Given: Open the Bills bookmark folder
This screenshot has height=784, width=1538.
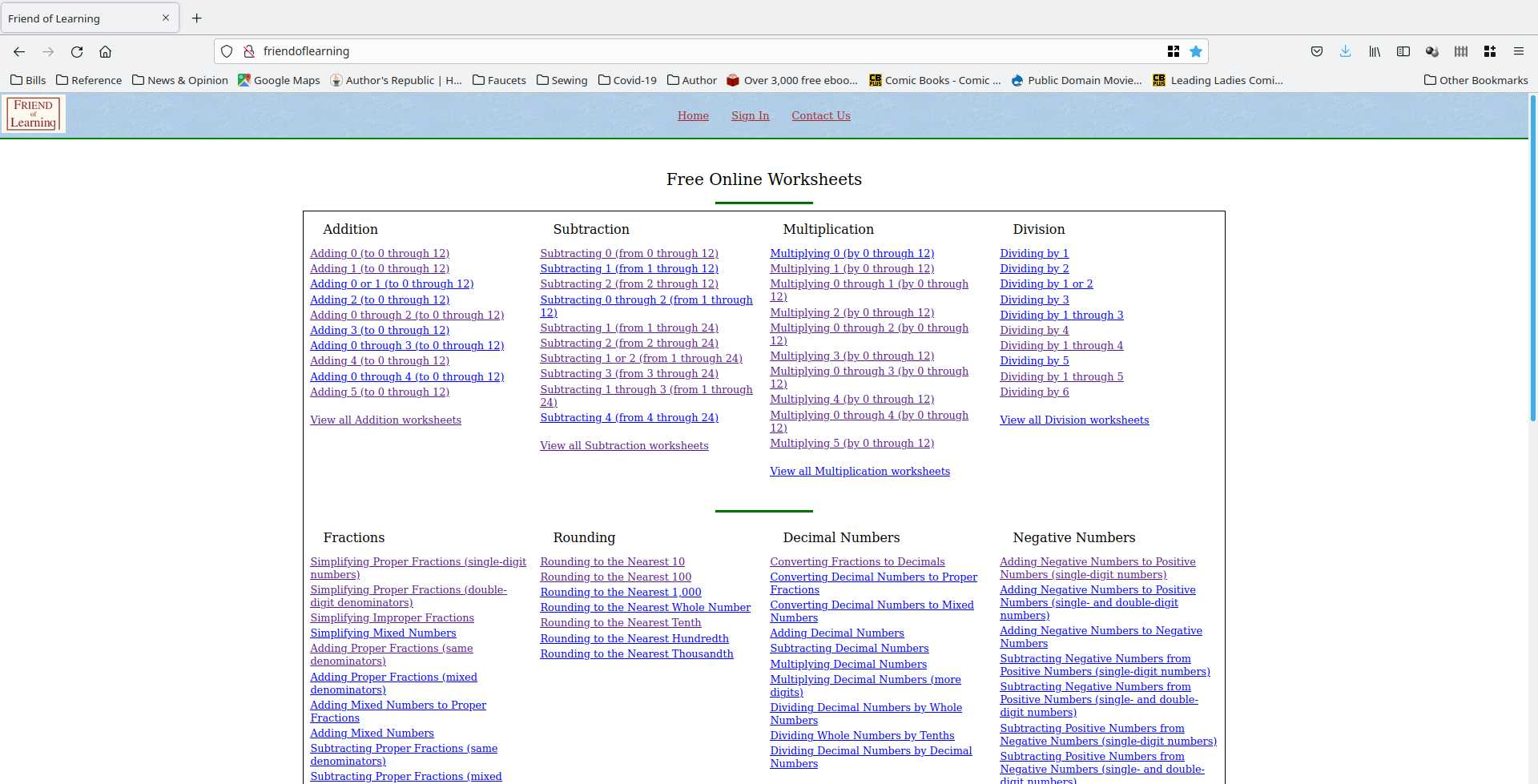Looking at the screenshot, I should [x=28, y=80].
